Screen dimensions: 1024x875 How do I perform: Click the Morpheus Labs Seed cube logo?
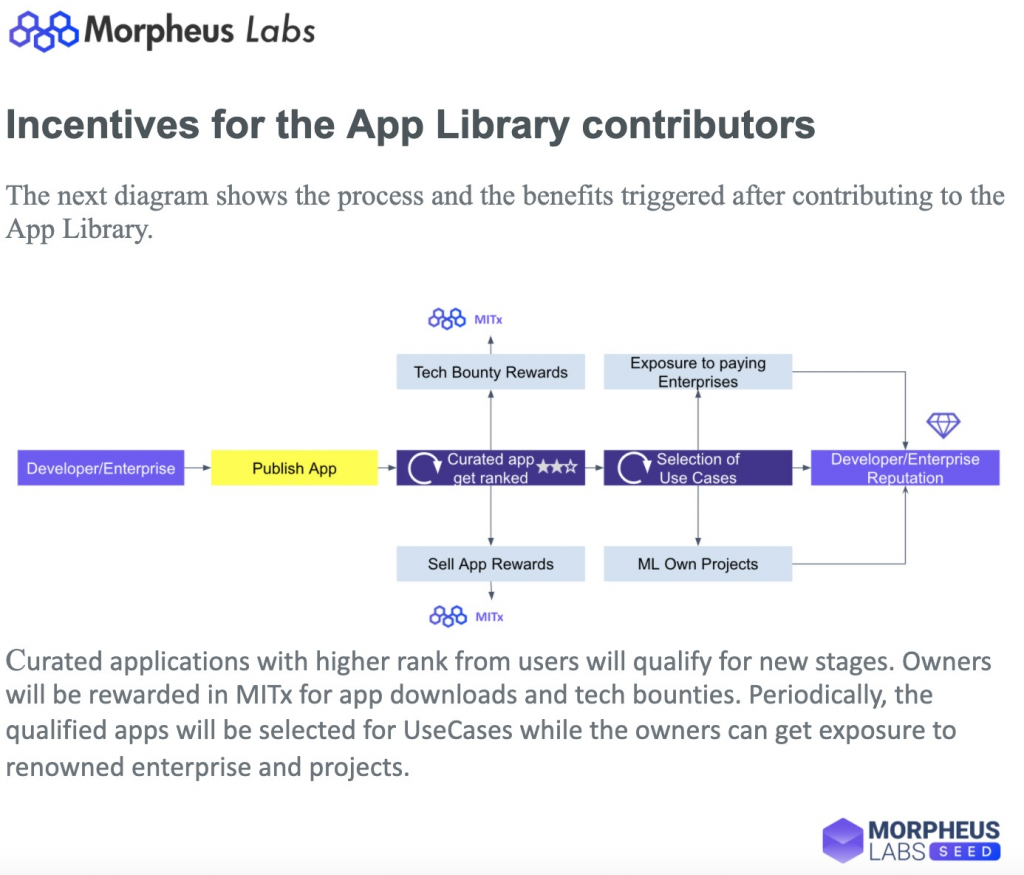pos(842,840)
